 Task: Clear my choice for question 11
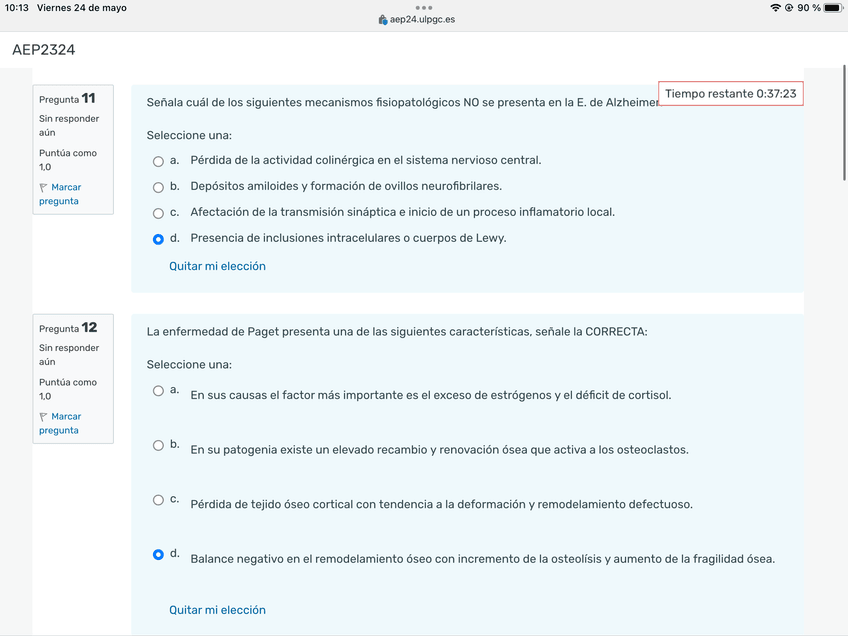[217, 266]
